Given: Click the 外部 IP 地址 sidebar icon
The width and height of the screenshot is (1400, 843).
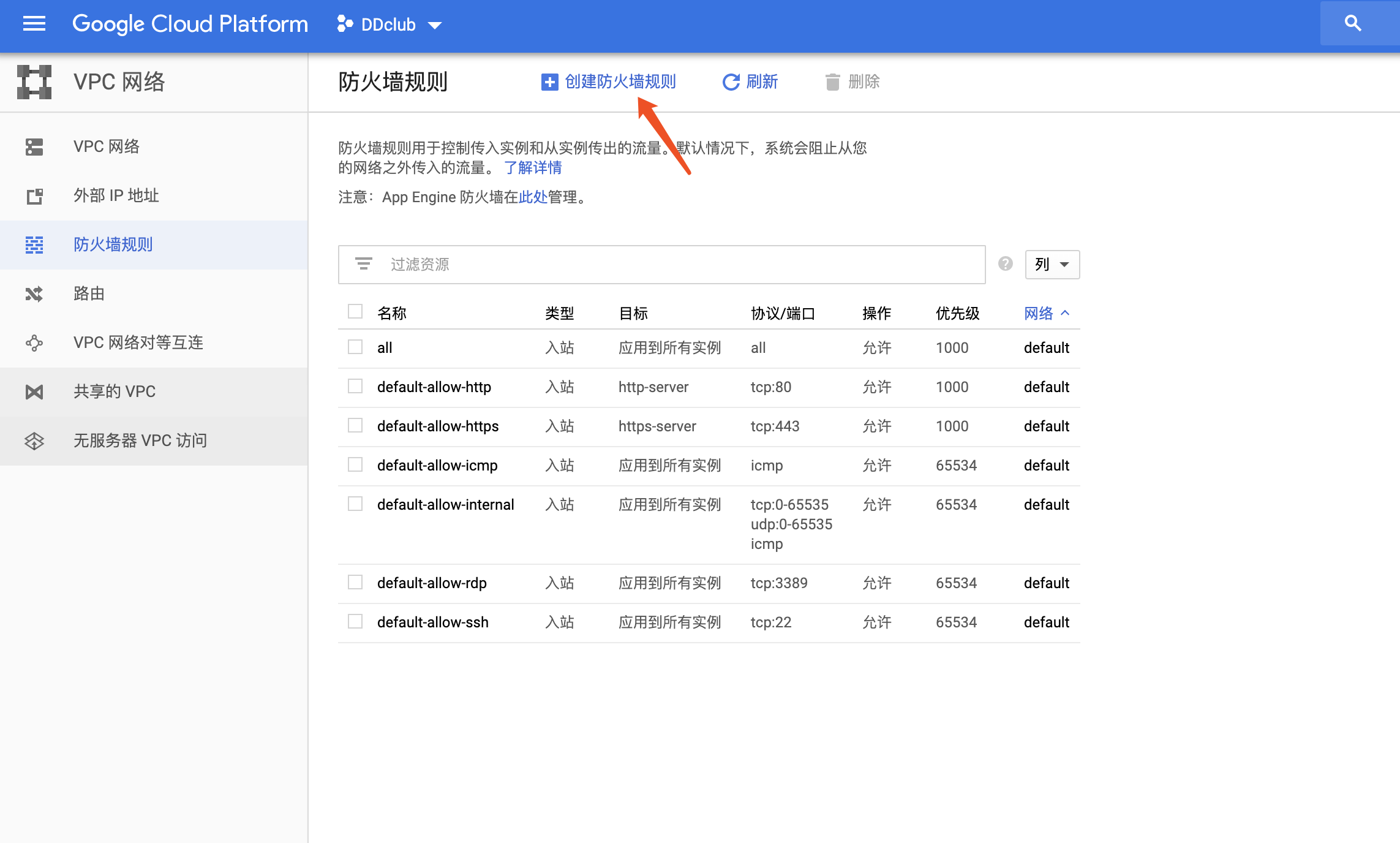Looking at the screenshot, I should [x=34, y=196].
